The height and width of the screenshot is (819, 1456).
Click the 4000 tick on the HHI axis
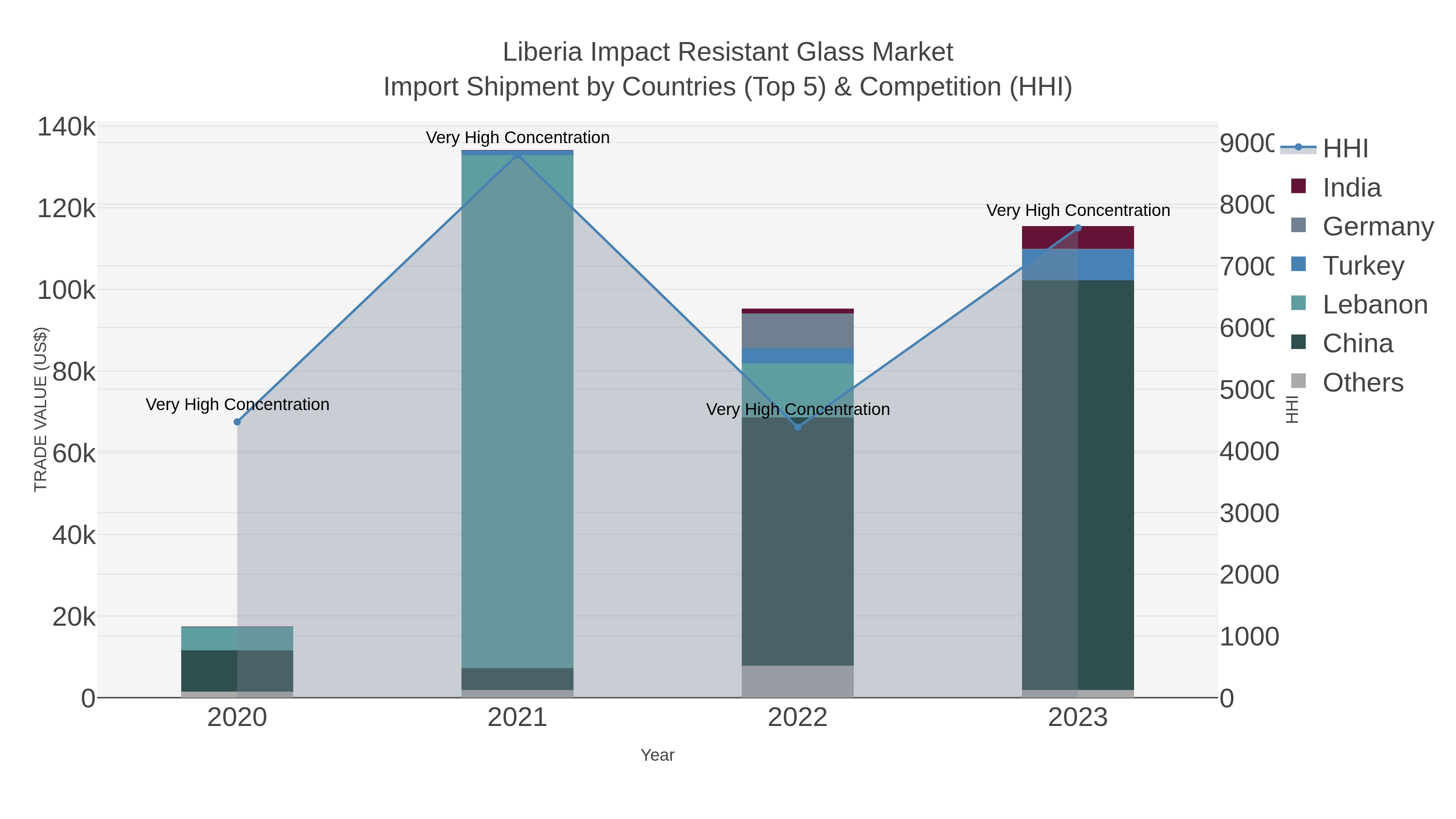pyautogui.click(x=1249, y=451)
